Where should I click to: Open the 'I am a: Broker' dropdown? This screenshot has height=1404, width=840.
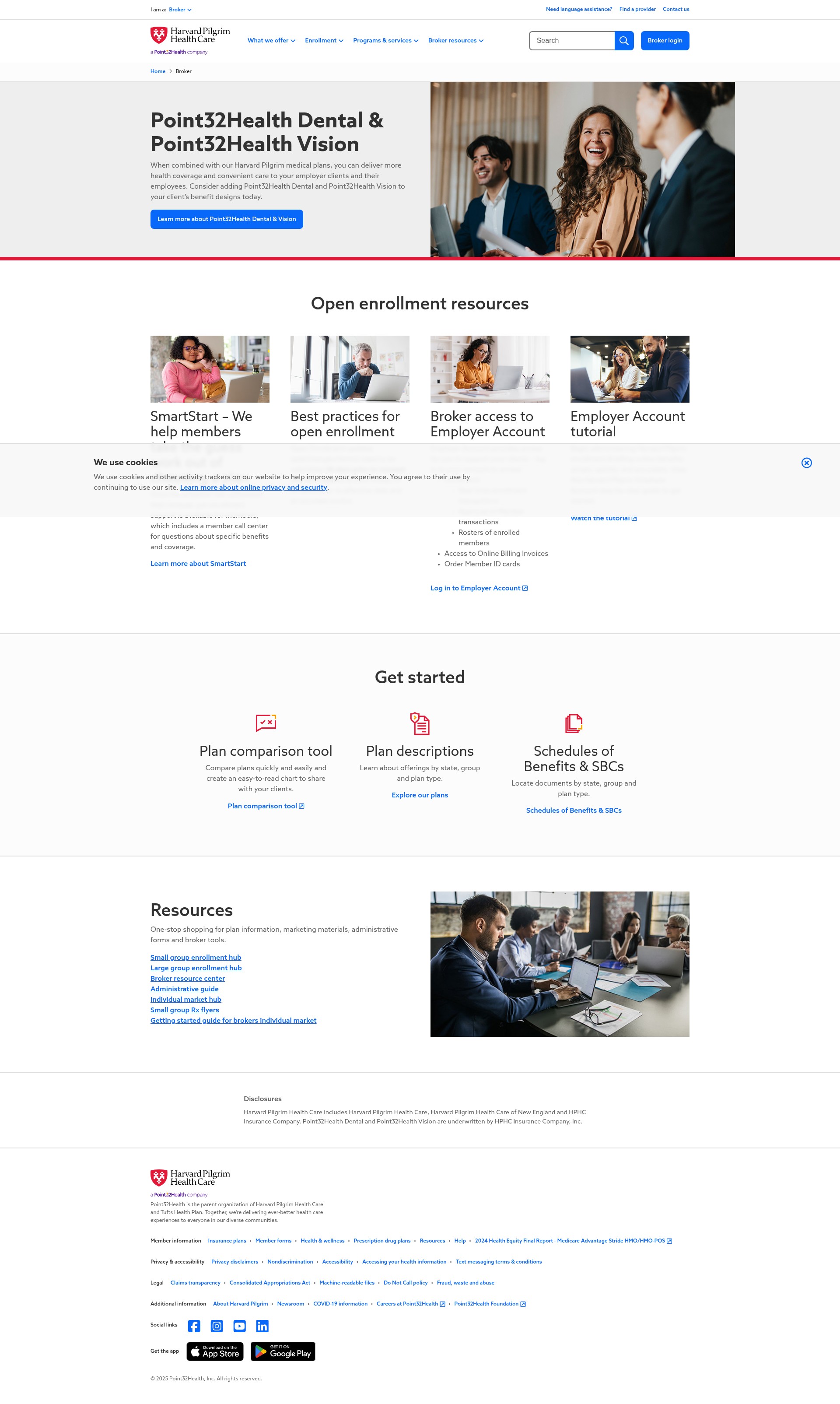tap(180, 10)
